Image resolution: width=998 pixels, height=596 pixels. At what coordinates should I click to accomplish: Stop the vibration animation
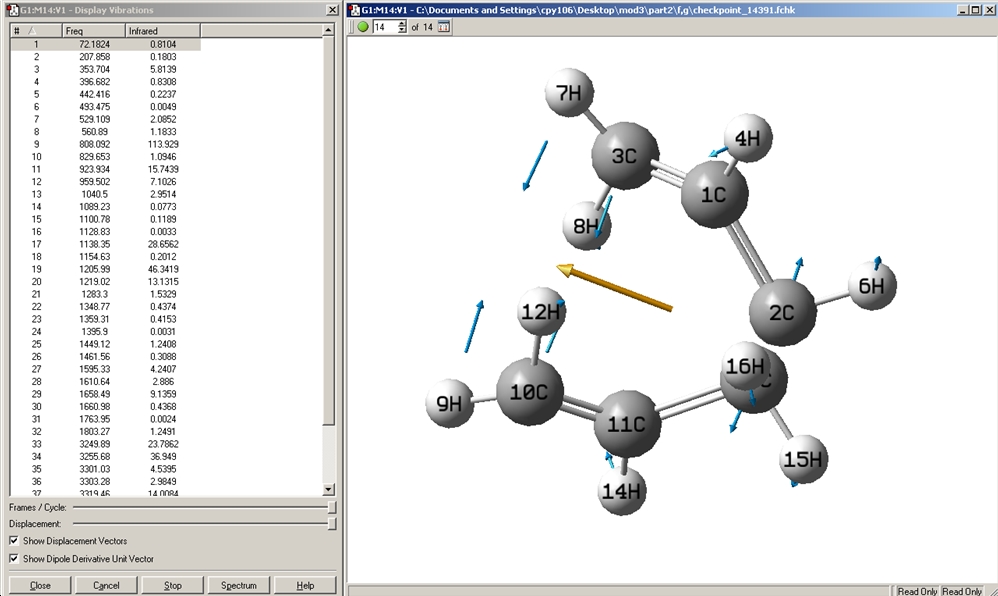coord(172,585)
